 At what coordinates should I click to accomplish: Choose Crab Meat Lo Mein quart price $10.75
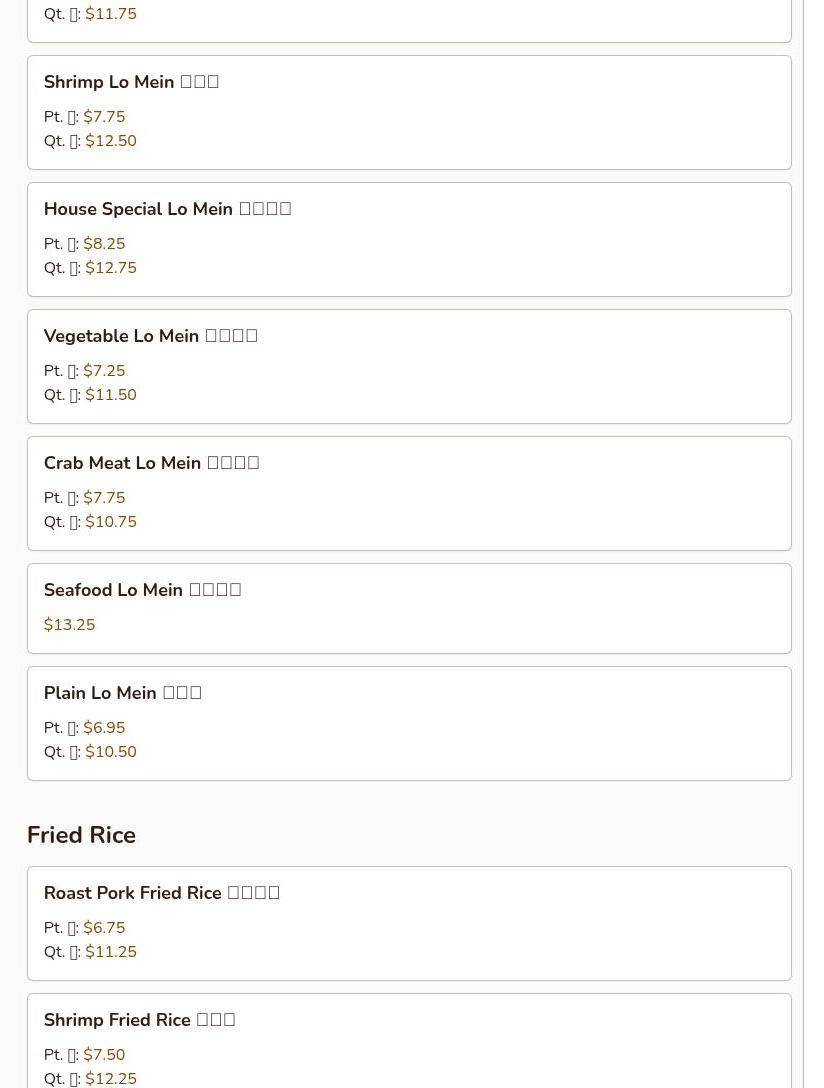click(111, 522)
